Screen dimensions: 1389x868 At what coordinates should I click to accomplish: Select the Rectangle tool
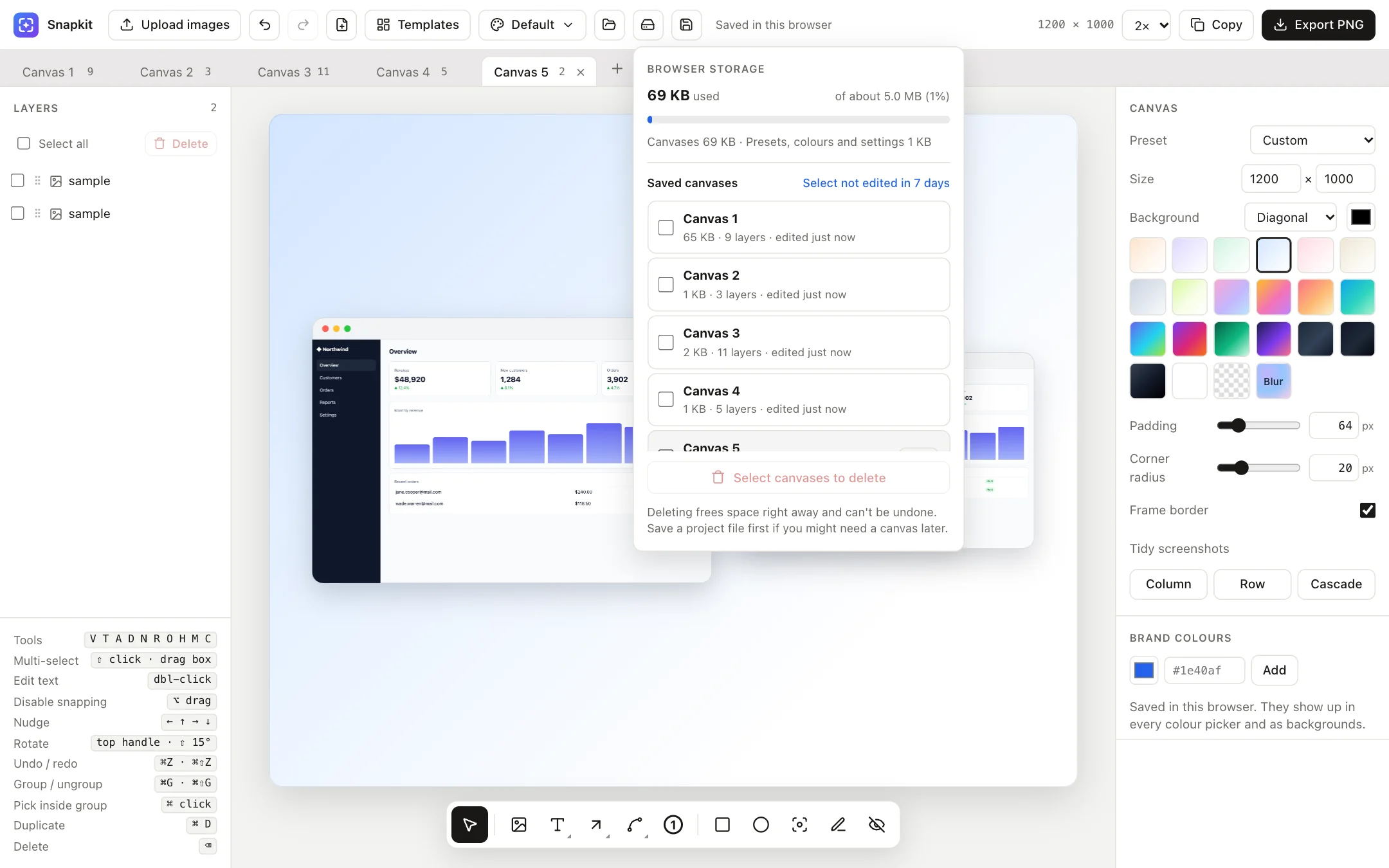click(722, 824)
